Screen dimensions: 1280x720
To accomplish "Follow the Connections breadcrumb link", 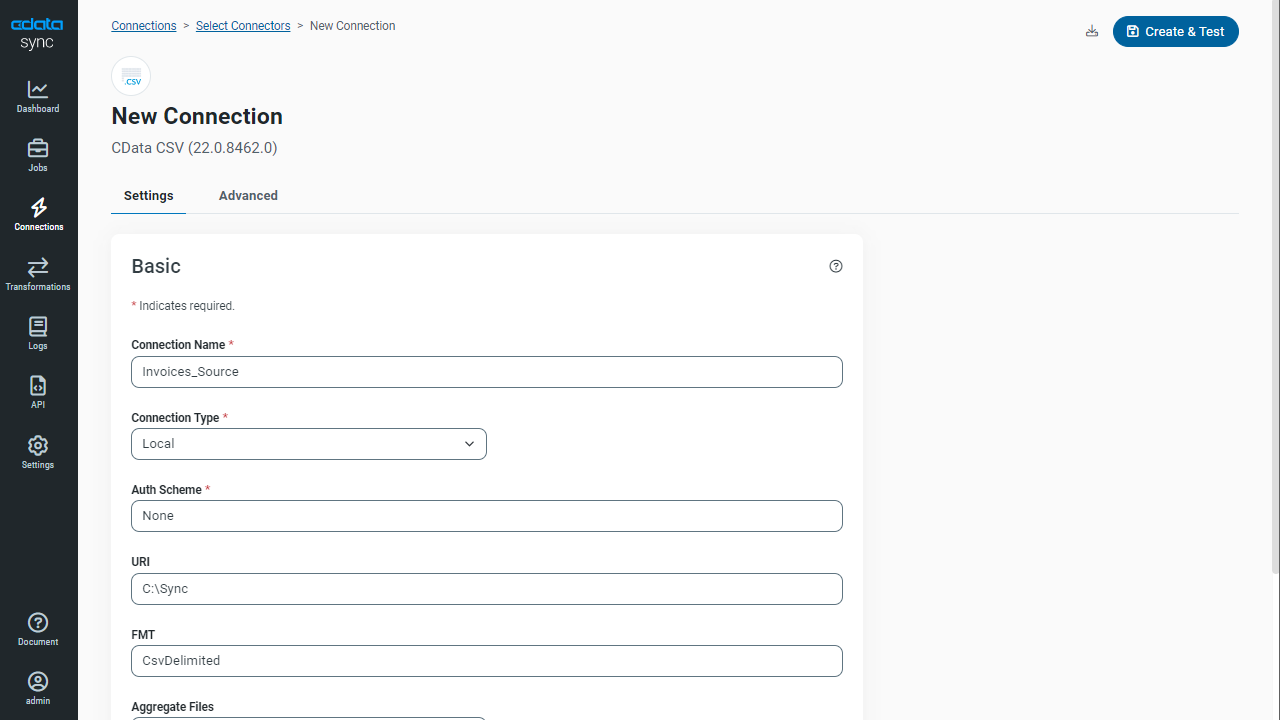I will pos(144,26).
